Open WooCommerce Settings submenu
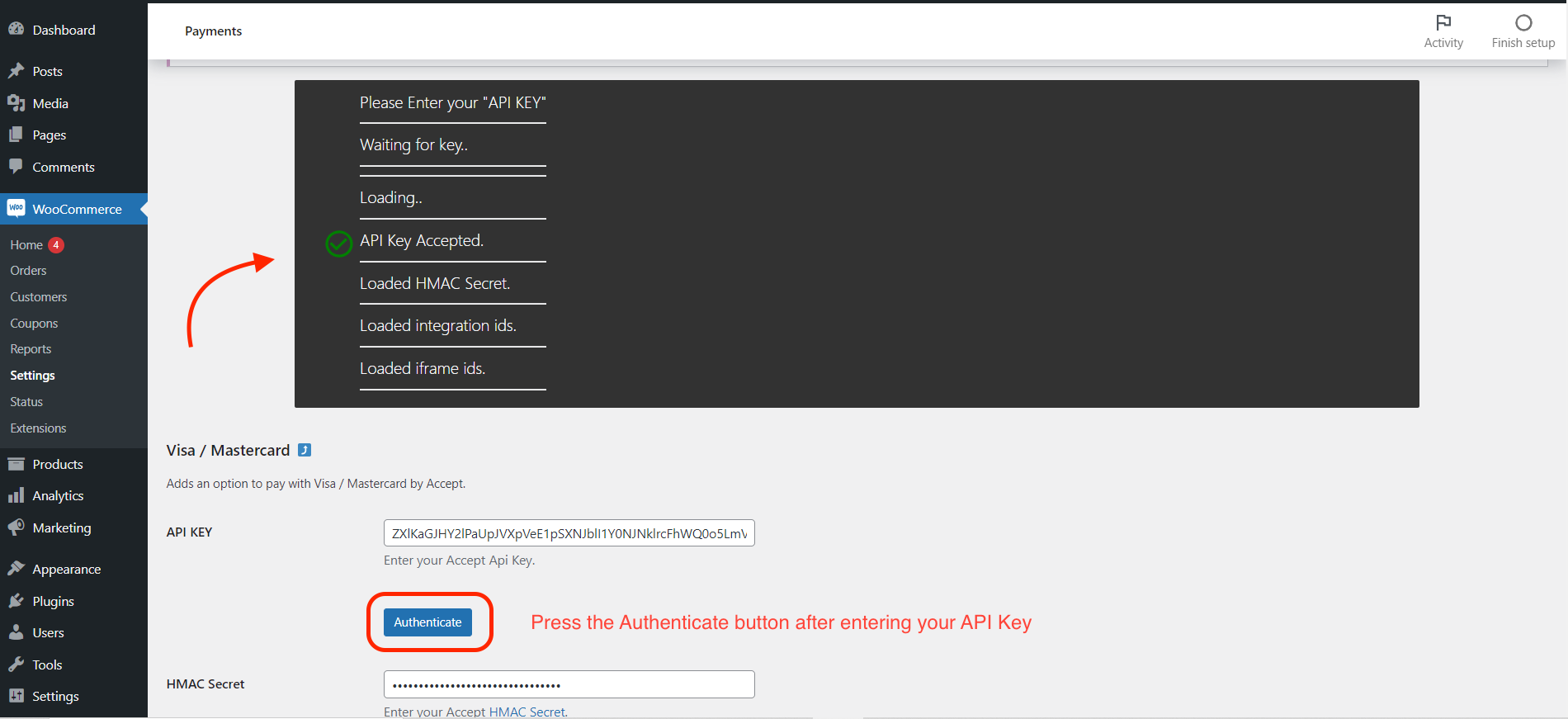The width and height of the screenshot is (1568, 719). 32,376
